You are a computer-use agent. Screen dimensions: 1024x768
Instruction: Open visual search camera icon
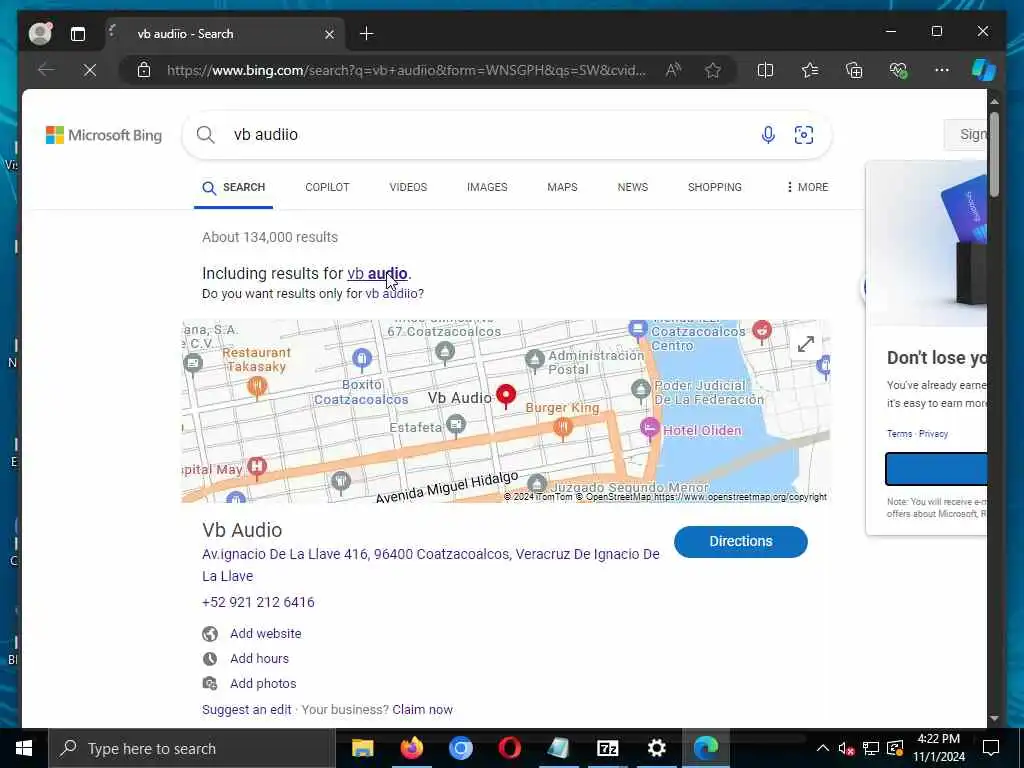click(x=804, y=135)
